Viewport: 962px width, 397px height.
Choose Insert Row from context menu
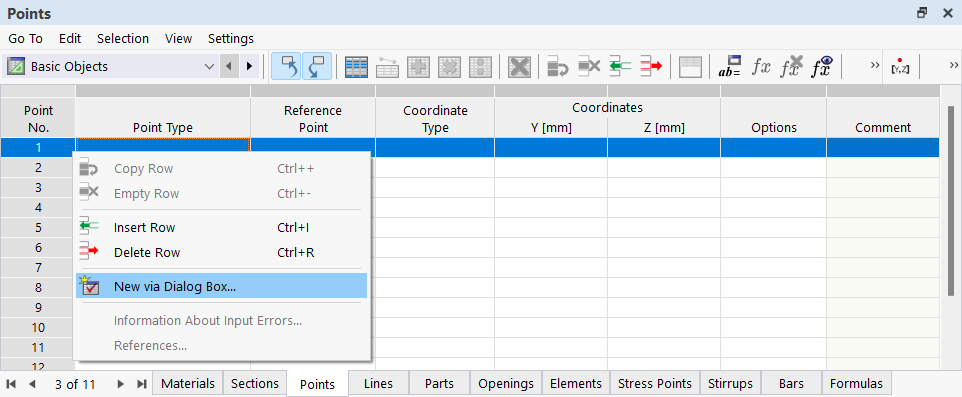click(x=221, y=228)
